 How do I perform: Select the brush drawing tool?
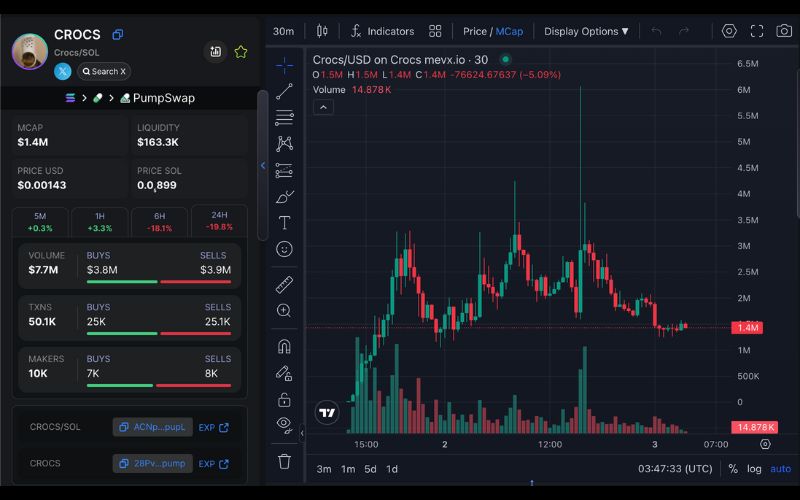click(284, 197)
